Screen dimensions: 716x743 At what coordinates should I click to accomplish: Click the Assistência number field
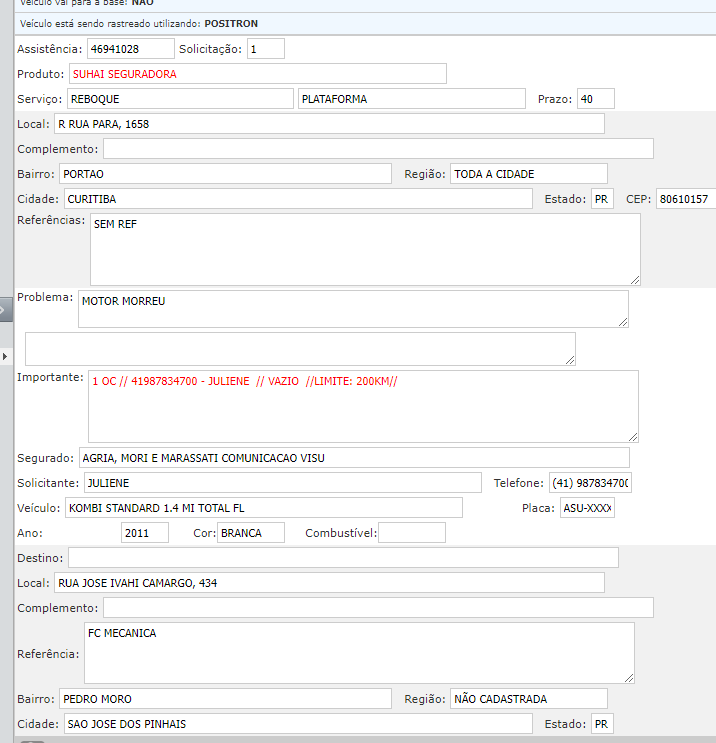[x=130, y=49]
